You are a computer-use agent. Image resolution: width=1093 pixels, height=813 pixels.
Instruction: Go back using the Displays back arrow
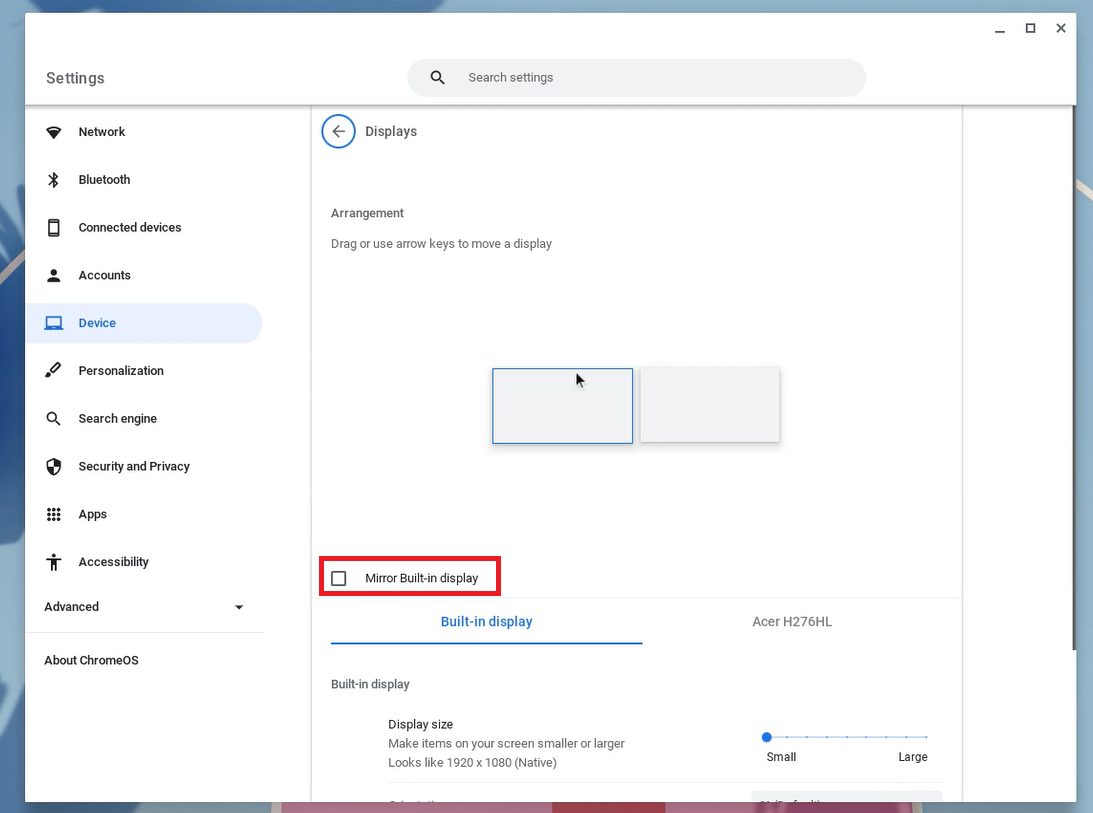[x=338, y=131]
